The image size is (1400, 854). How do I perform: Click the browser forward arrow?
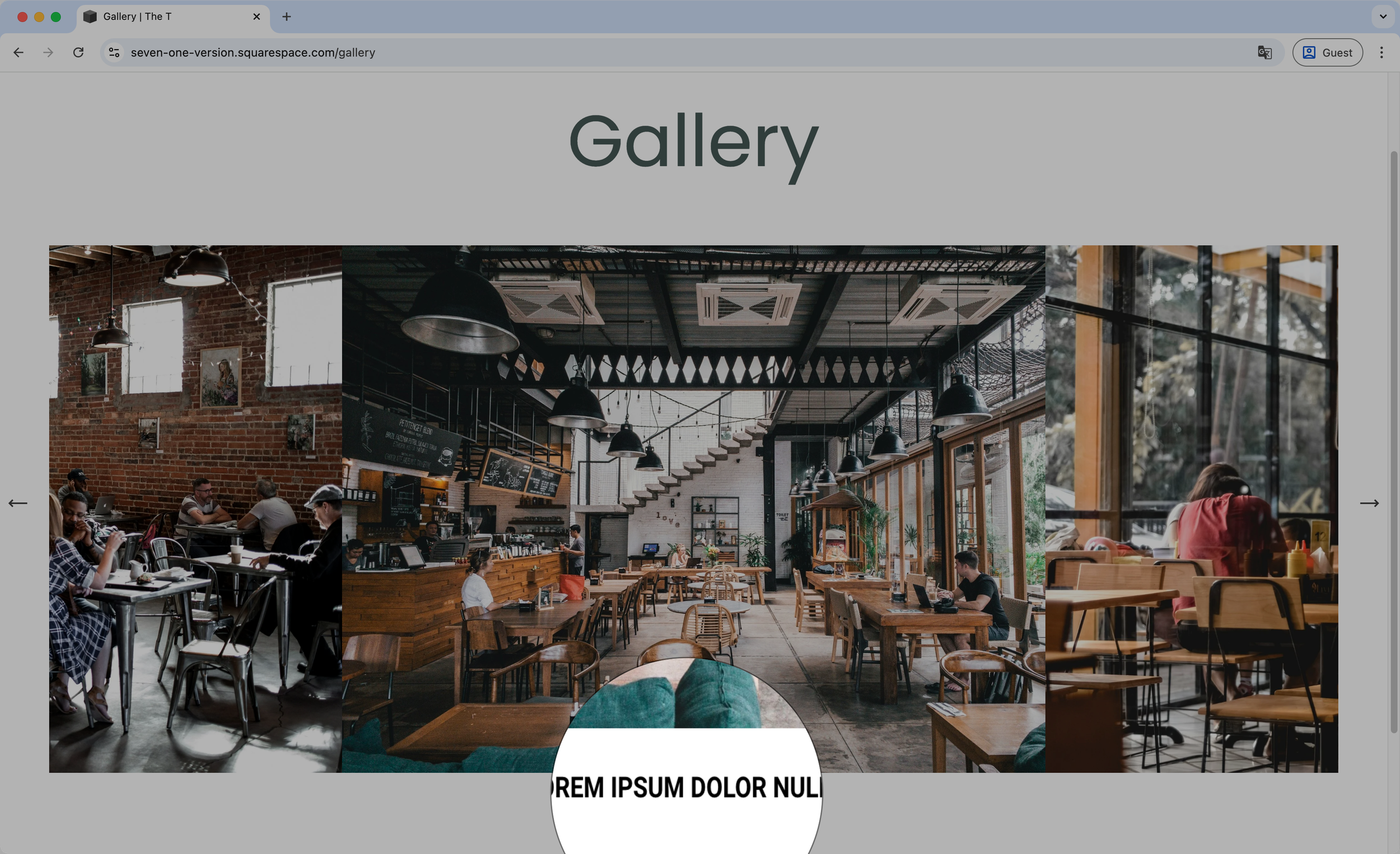point(48,52)
